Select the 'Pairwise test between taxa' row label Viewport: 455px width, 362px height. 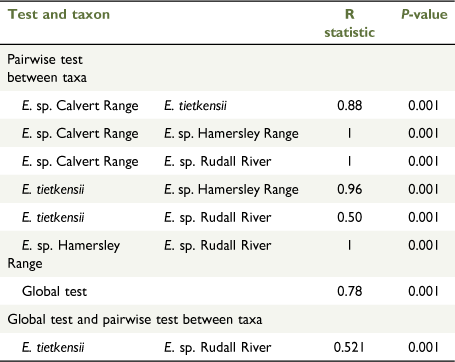click(x=47, y=68)
